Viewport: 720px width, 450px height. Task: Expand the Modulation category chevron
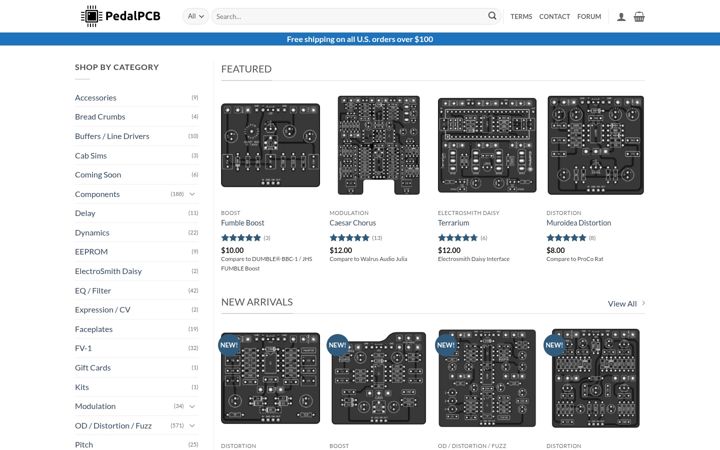192,406
